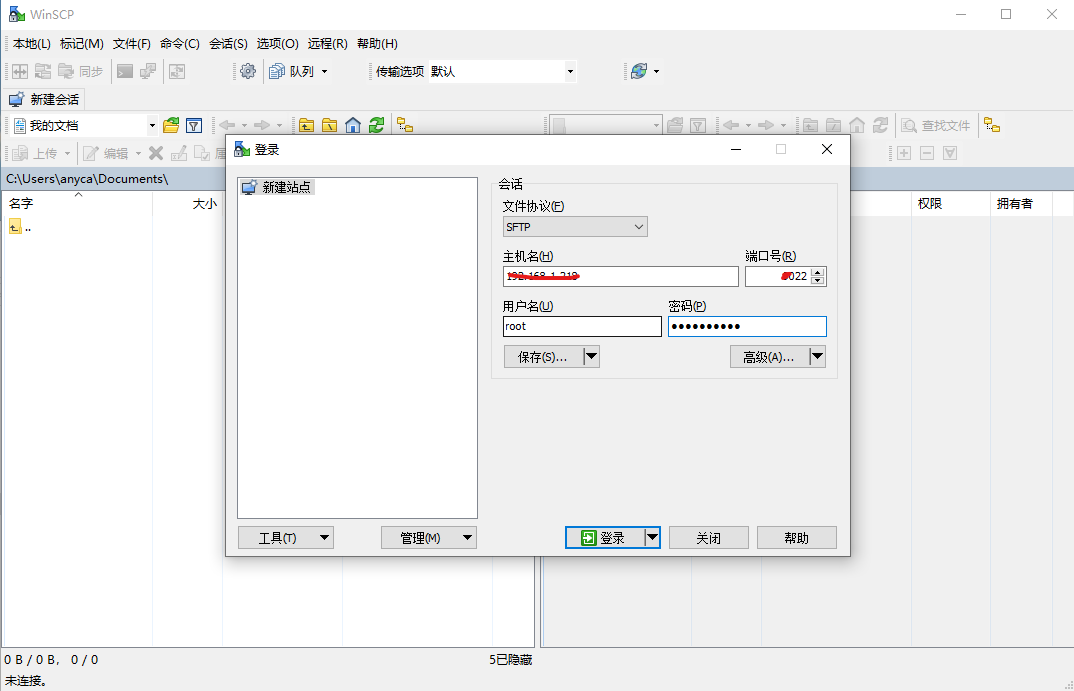This screenshot has height=691, width=1074.
Task: Click the new session globe icon
Action: coord(639,71)
